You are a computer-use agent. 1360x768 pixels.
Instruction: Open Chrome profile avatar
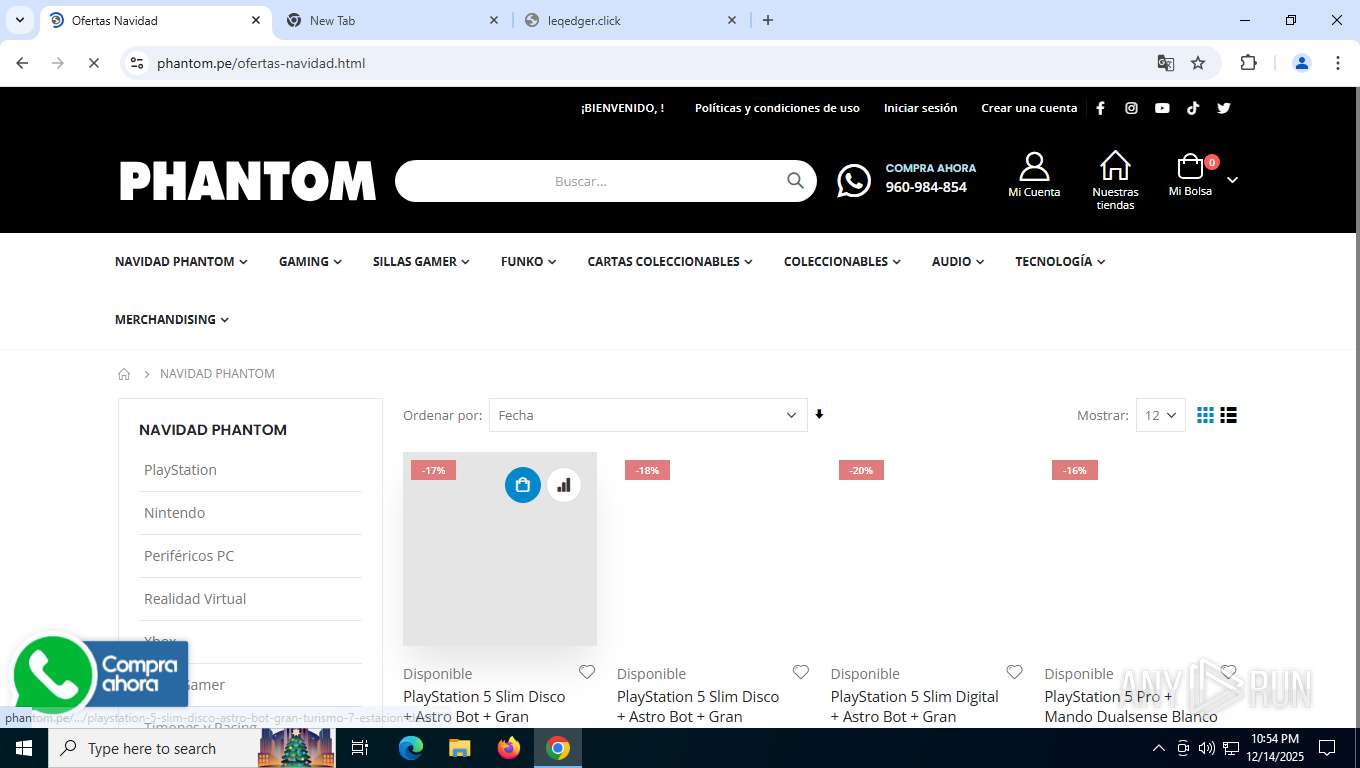[x=1302, y=63]
